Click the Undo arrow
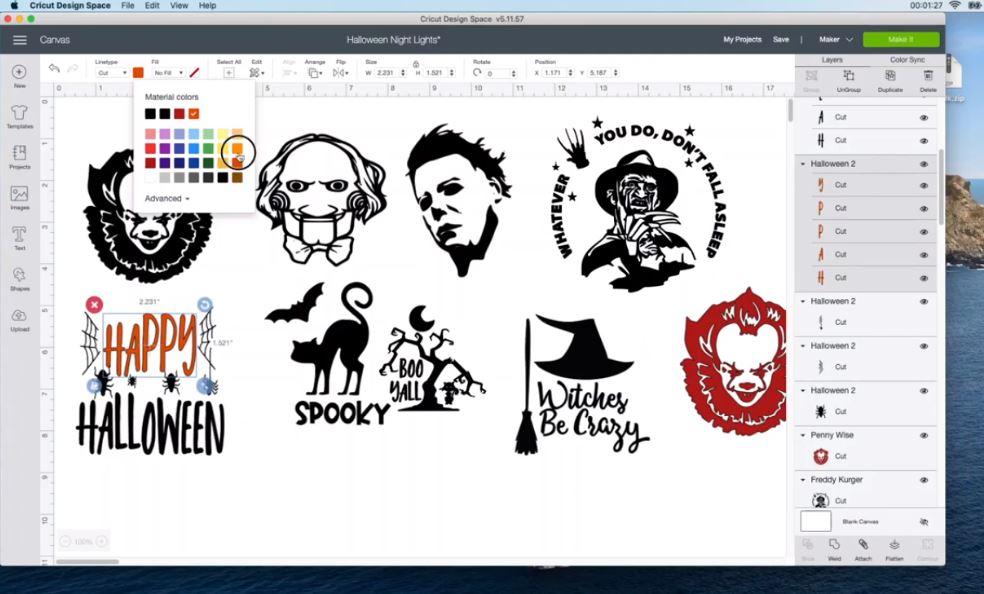The height and width of the screenshot is (594, 984). click(55, 68)
